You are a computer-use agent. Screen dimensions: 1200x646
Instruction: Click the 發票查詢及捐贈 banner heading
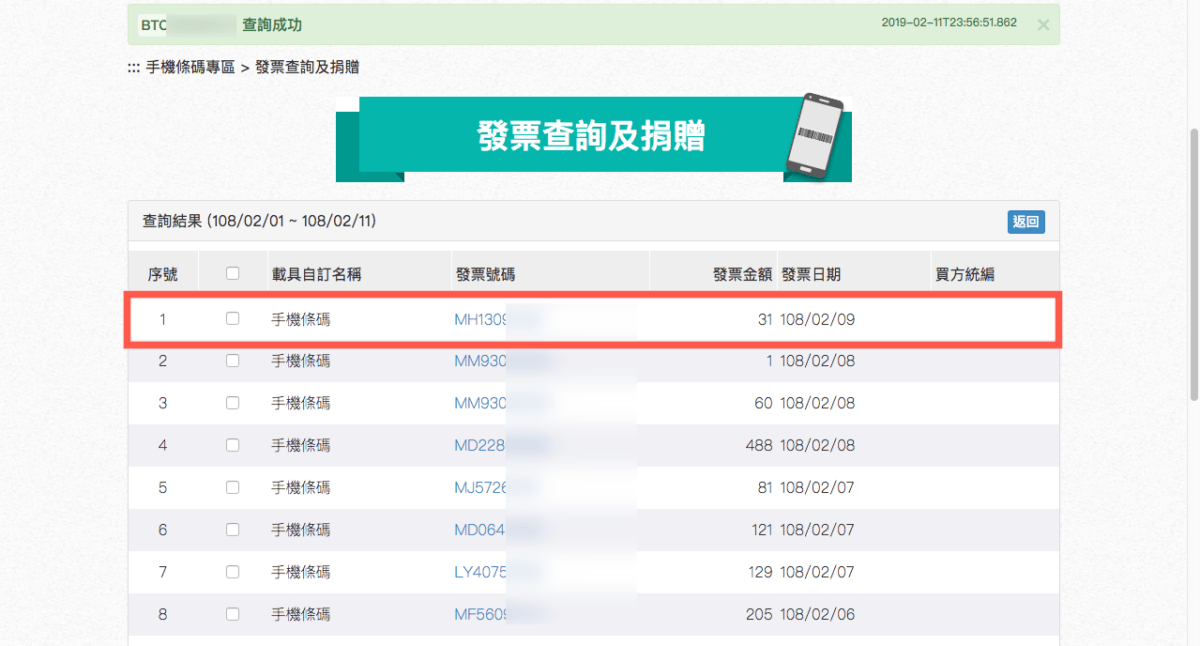tap(591, 137)
